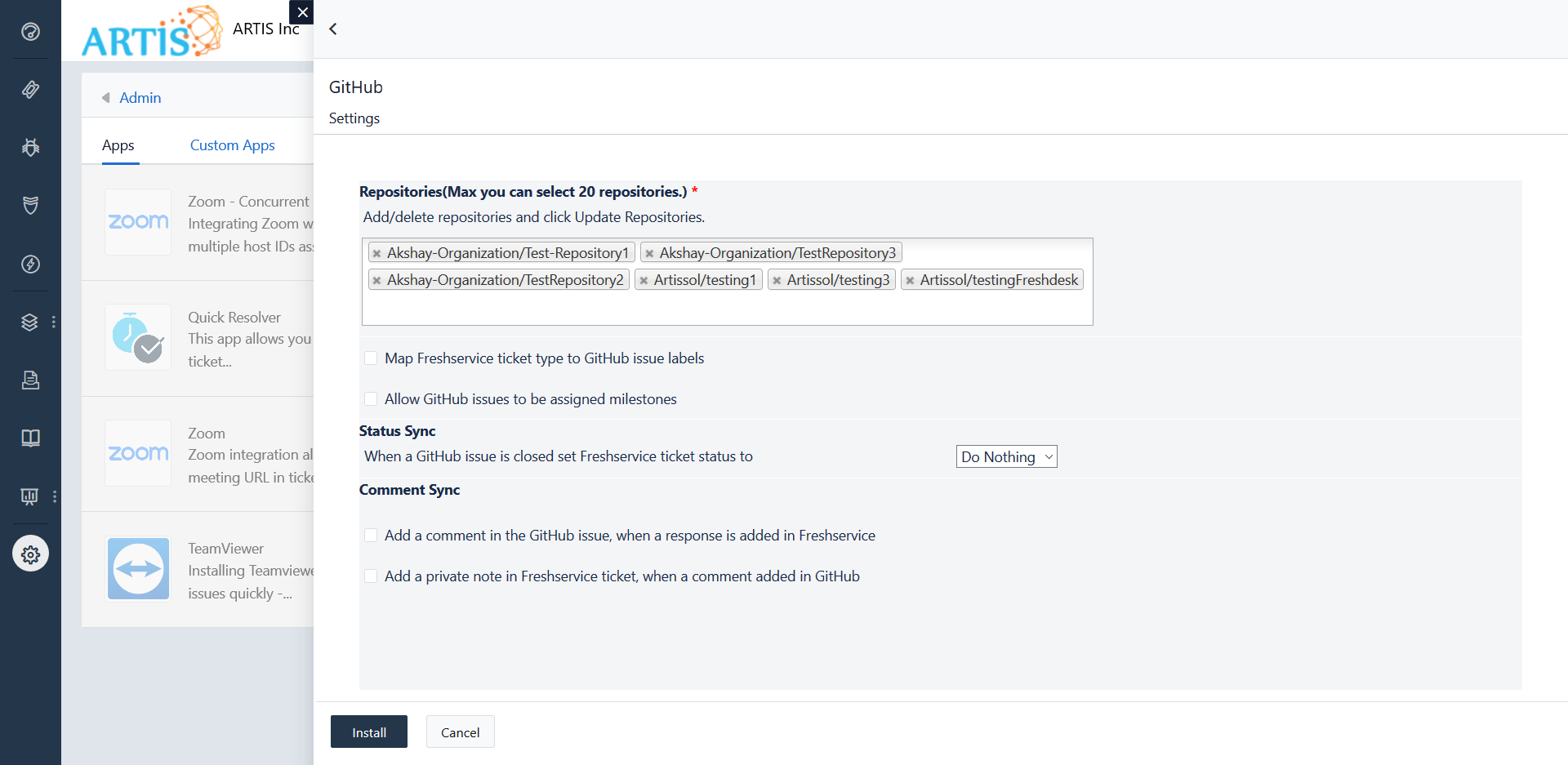
Task: Select the Quick Resolver app title
Action: pos(234,318)
